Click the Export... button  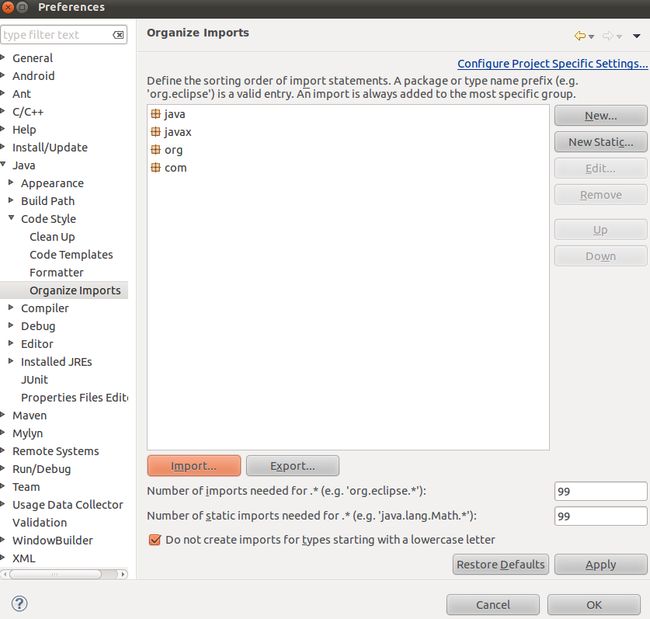point(293,466)
